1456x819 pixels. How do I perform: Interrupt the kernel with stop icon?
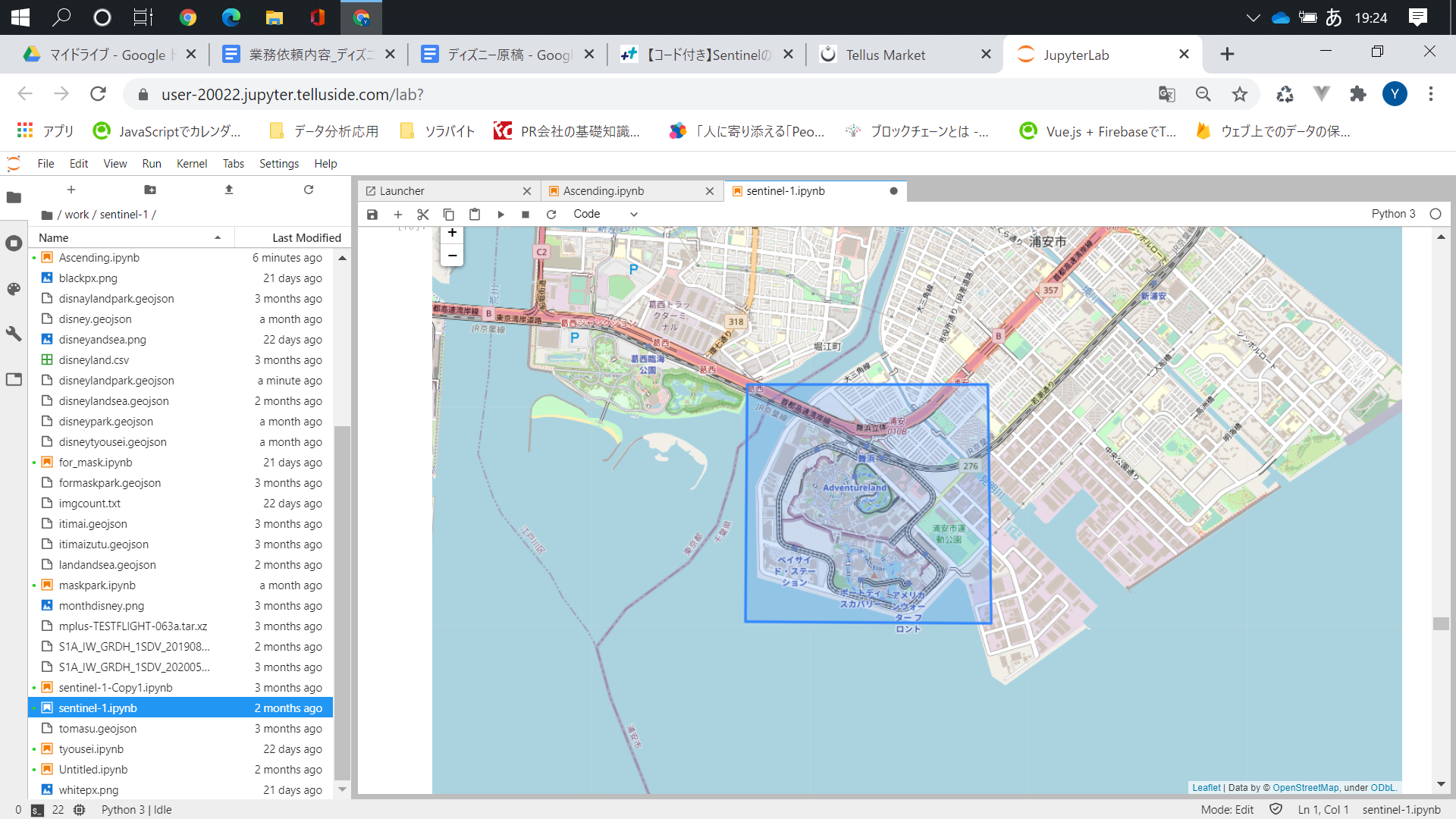(x=526, y=215)
